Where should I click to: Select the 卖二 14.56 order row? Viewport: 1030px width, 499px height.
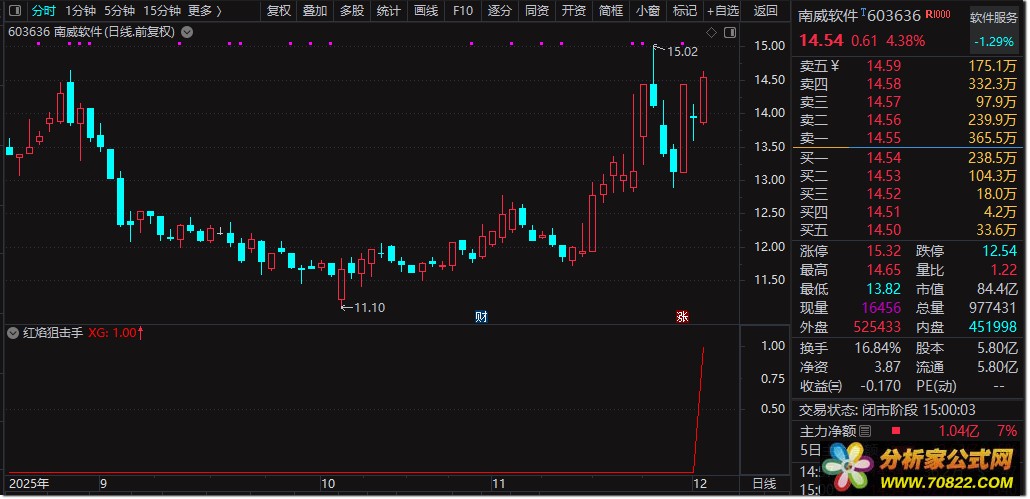(x=908, y=119)
